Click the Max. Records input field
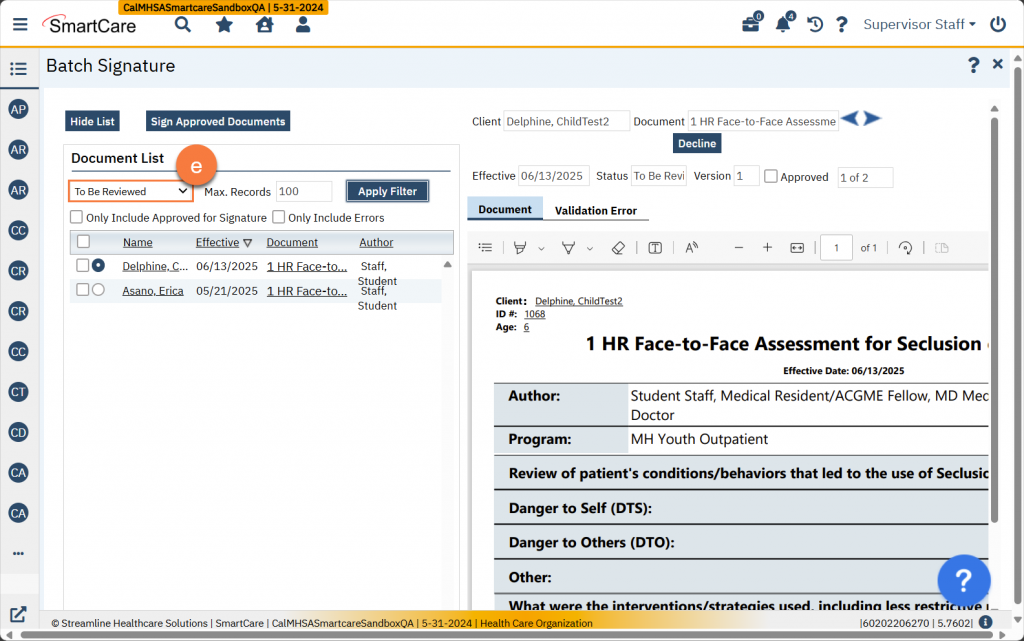 coord(304,191)
